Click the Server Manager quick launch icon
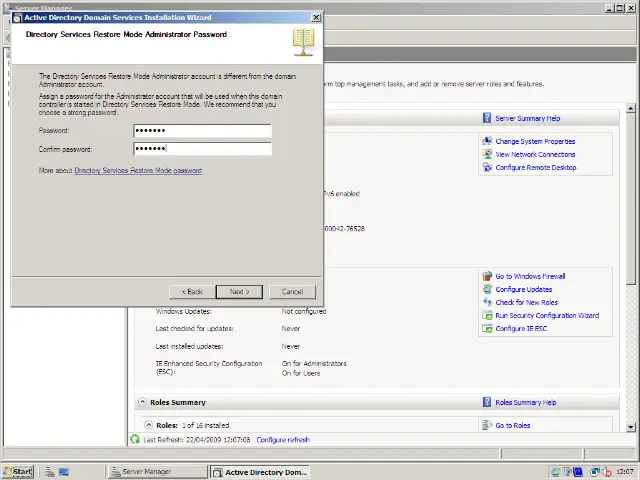Screen dimensions: 640x480 pos(50,472)
